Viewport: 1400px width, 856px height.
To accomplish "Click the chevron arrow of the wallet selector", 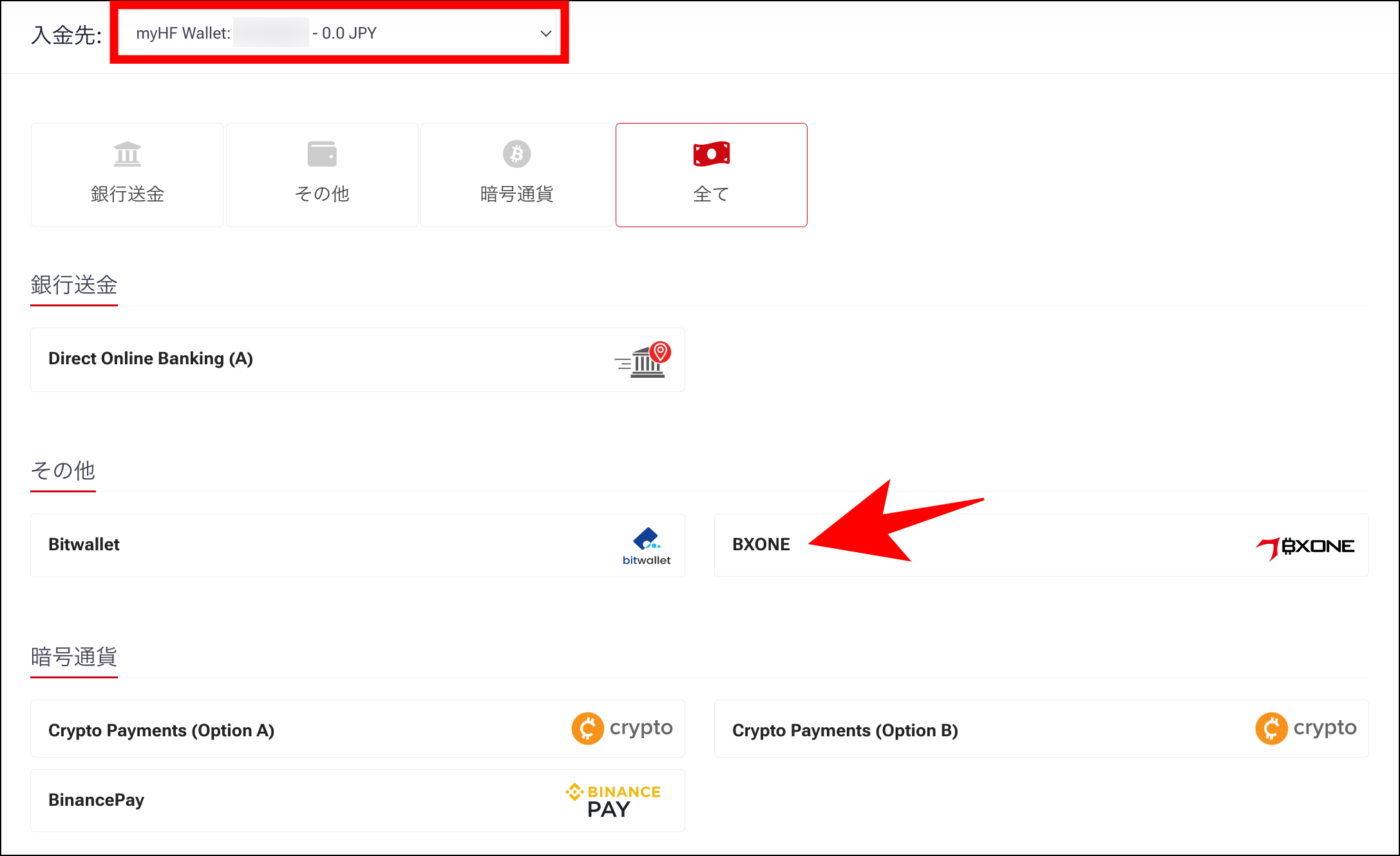I will point(545,33).
